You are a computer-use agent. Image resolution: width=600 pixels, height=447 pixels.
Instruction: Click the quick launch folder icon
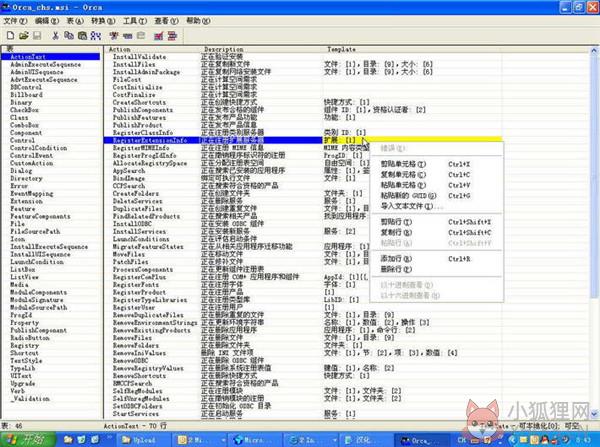(68, 439)
